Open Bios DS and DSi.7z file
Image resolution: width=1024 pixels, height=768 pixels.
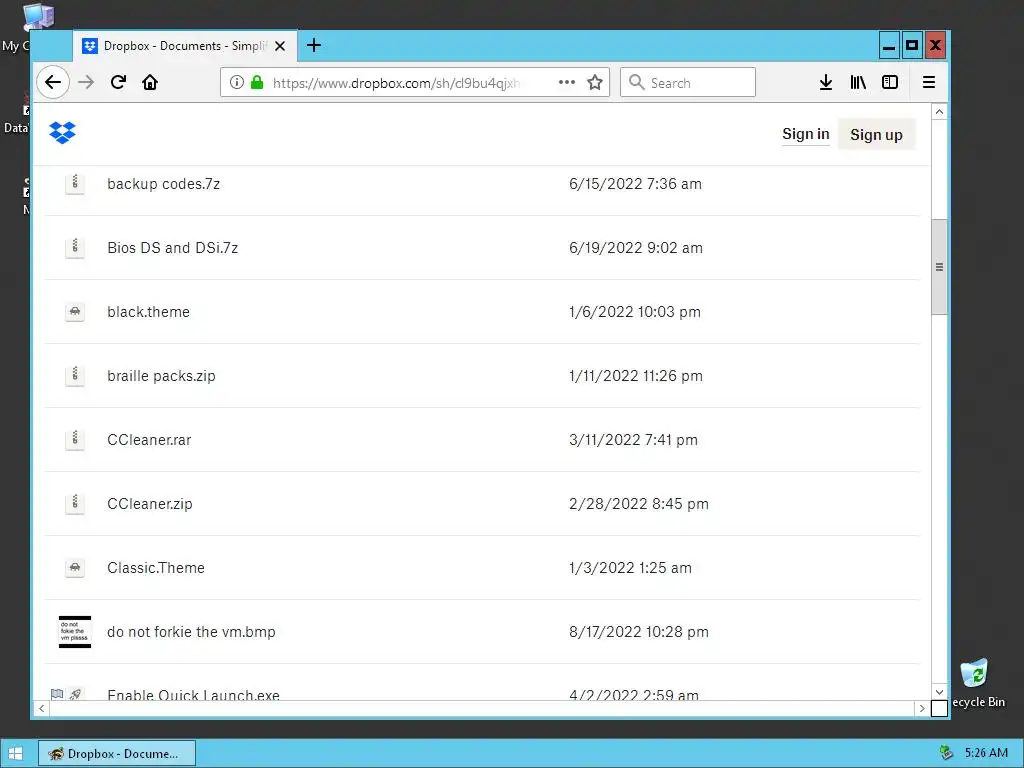(x=172, y=248)
